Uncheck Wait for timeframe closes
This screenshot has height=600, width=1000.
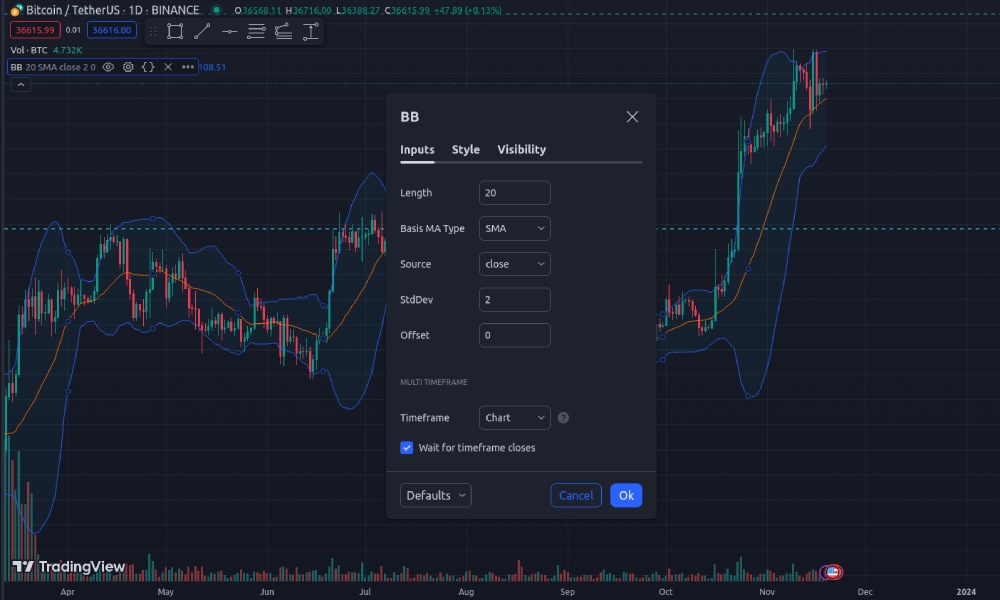click(x=406, y=448)
